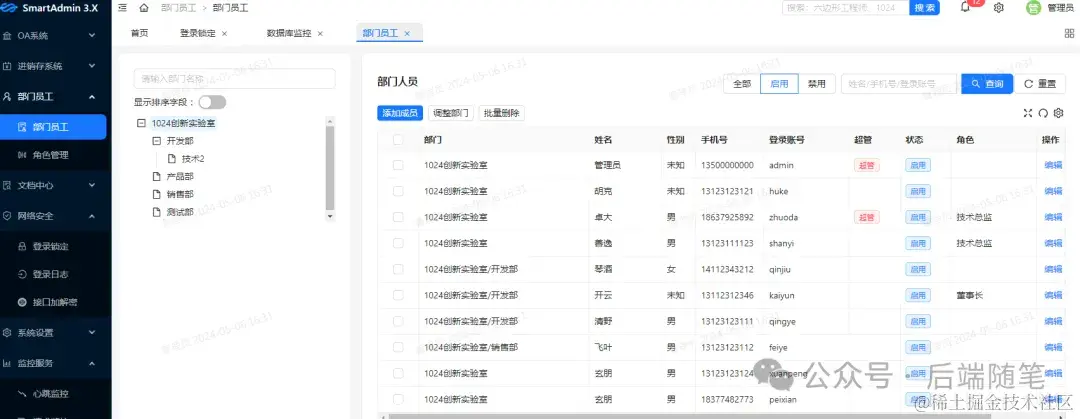Collapse the 开发部 tree node

tap(156, 141)
